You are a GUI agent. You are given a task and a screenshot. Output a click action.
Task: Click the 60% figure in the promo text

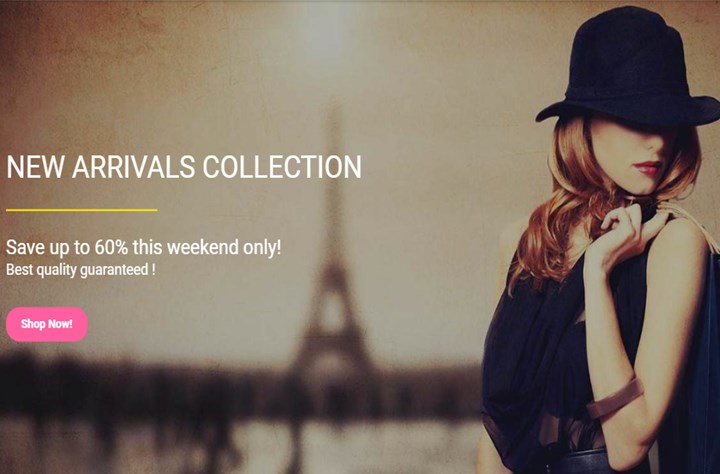[x=112, y=248]
